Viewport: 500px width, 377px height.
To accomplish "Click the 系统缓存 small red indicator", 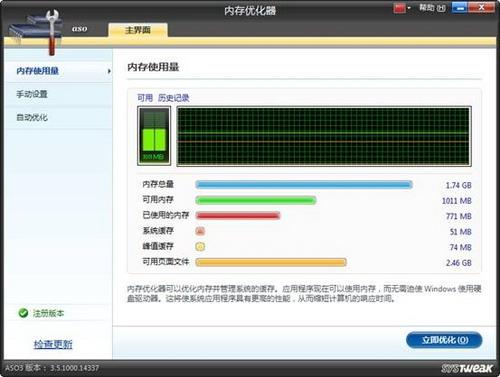I will click(x=200, y=231).
